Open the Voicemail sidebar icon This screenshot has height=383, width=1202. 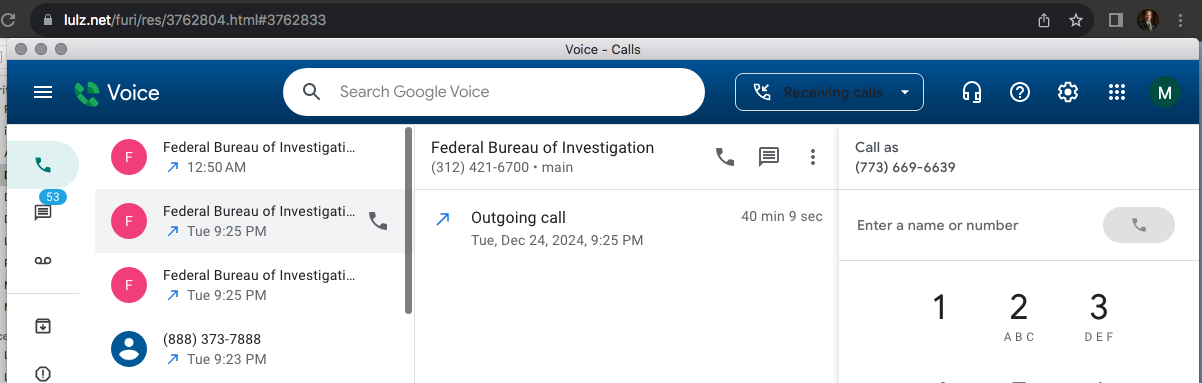[43, 260]
